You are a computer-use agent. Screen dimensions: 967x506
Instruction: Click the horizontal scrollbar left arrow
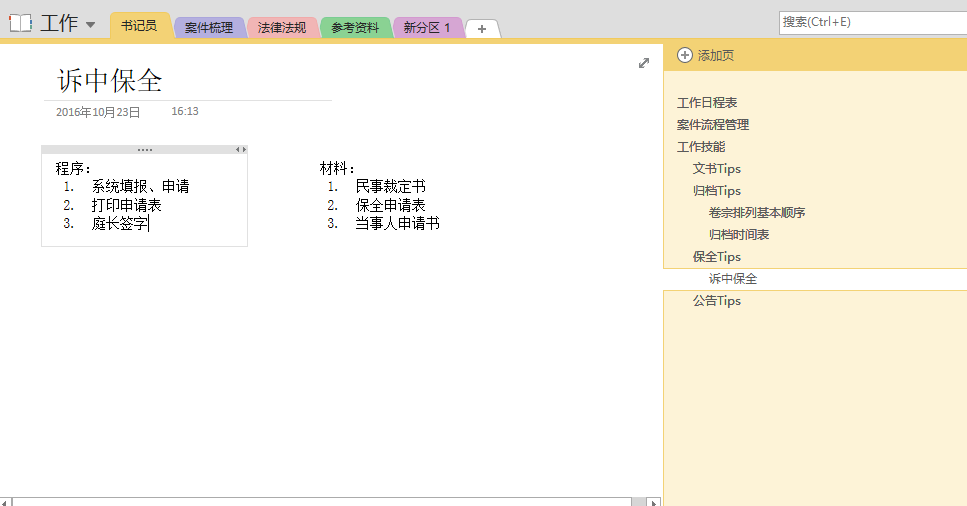pos(6,502)
